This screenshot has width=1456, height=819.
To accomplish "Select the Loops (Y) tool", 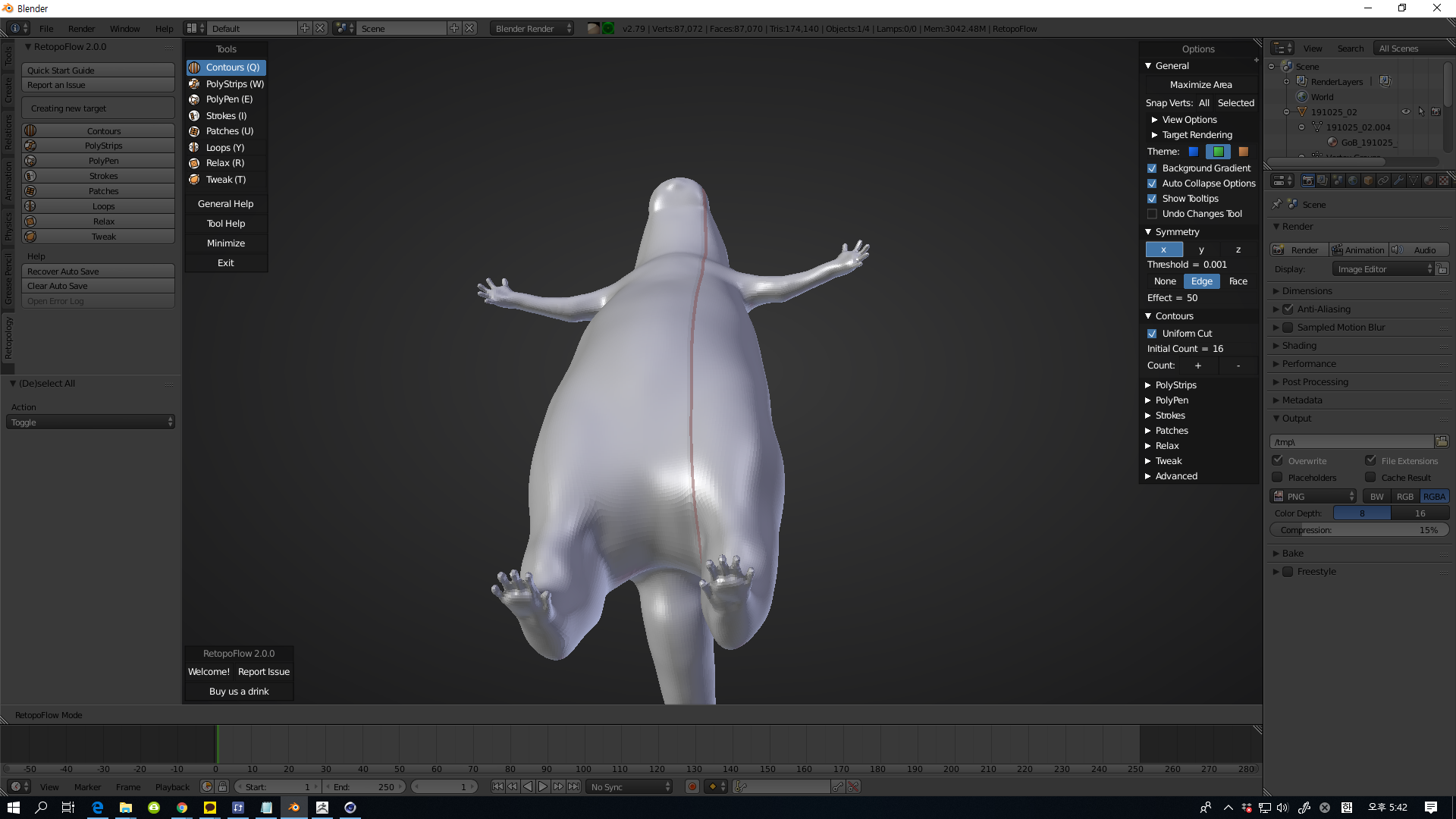I will coord(226,148).
